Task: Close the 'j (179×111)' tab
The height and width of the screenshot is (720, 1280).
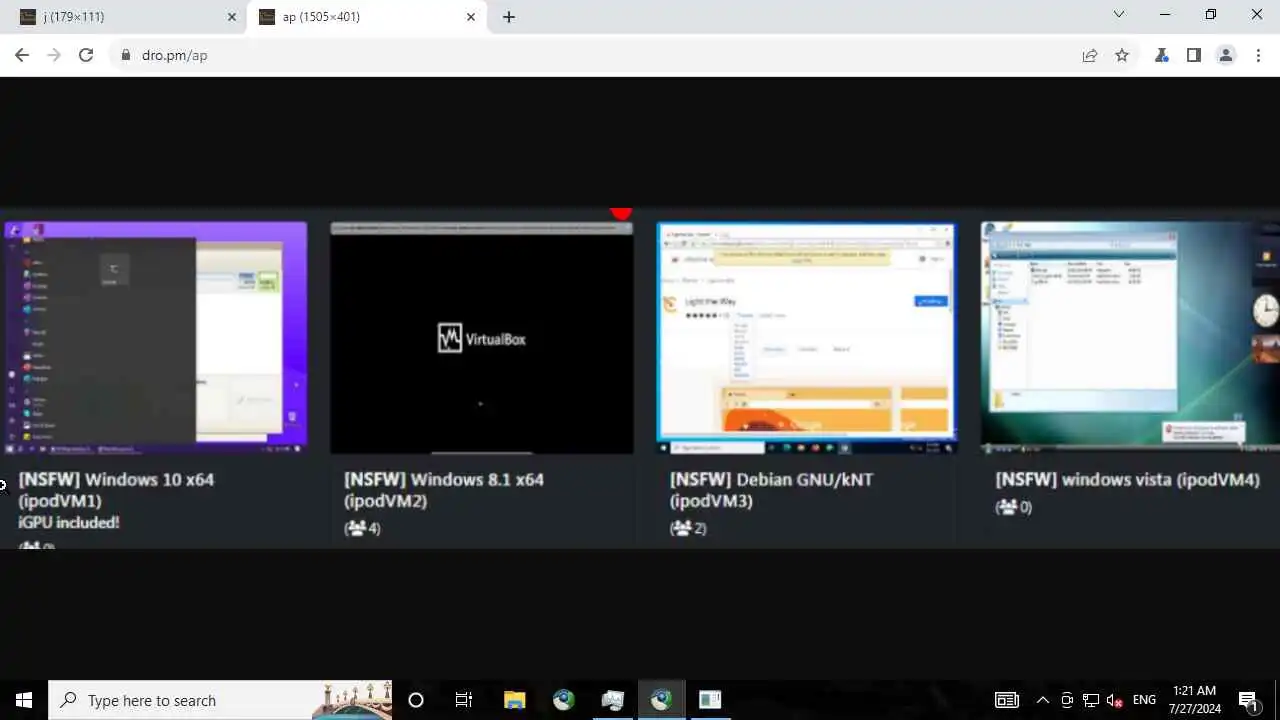Action: click(232, 17)
